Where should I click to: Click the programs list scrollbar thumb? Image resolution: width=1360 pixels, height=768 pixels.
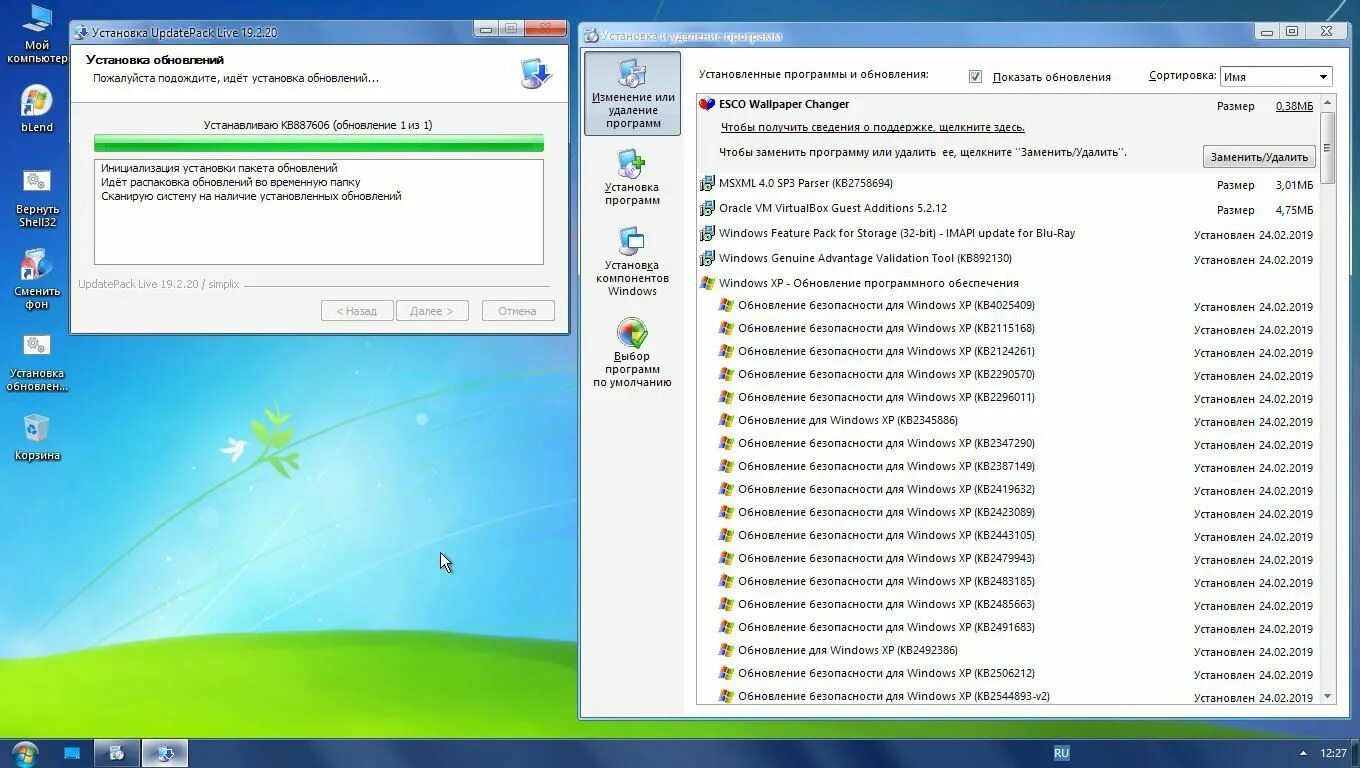[1328, 147]
